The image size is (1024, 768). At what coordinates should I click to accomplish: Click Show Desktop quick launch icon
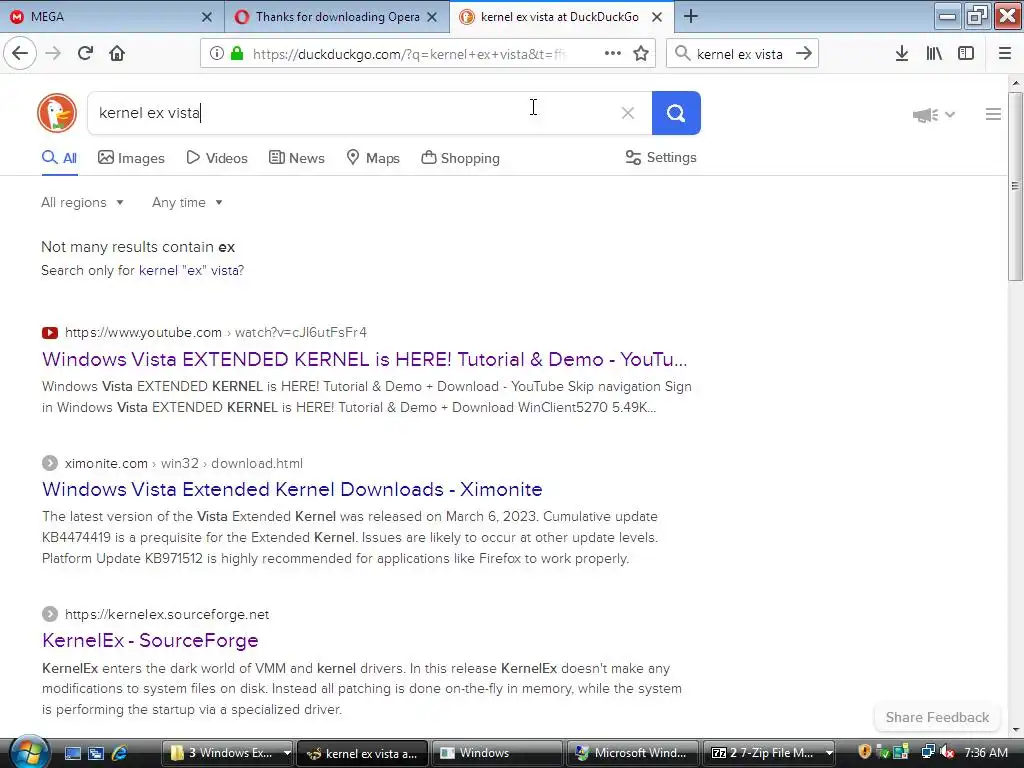(x=72, y=753)
